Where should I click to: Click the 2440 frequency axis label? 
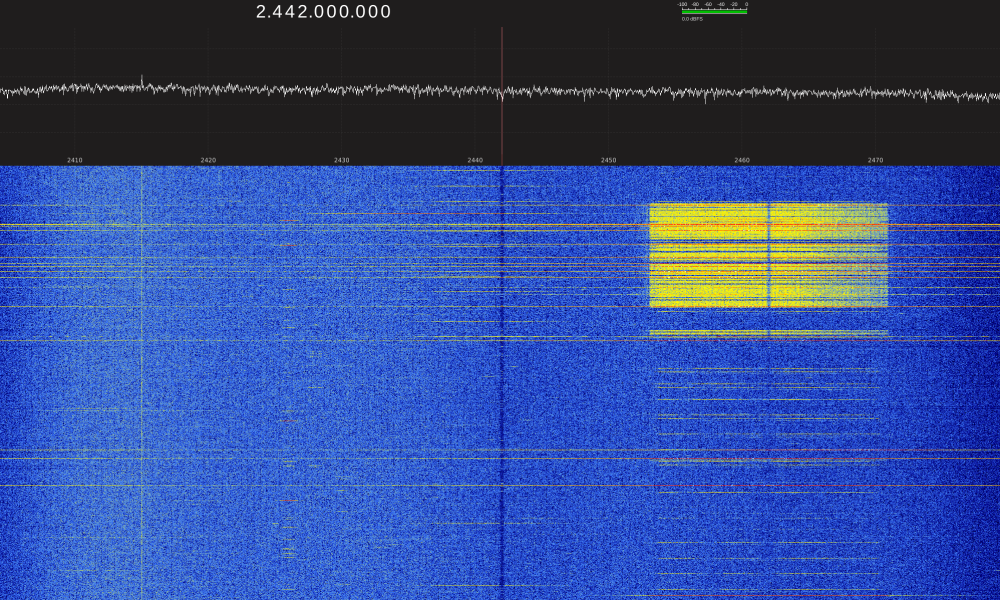475,160
